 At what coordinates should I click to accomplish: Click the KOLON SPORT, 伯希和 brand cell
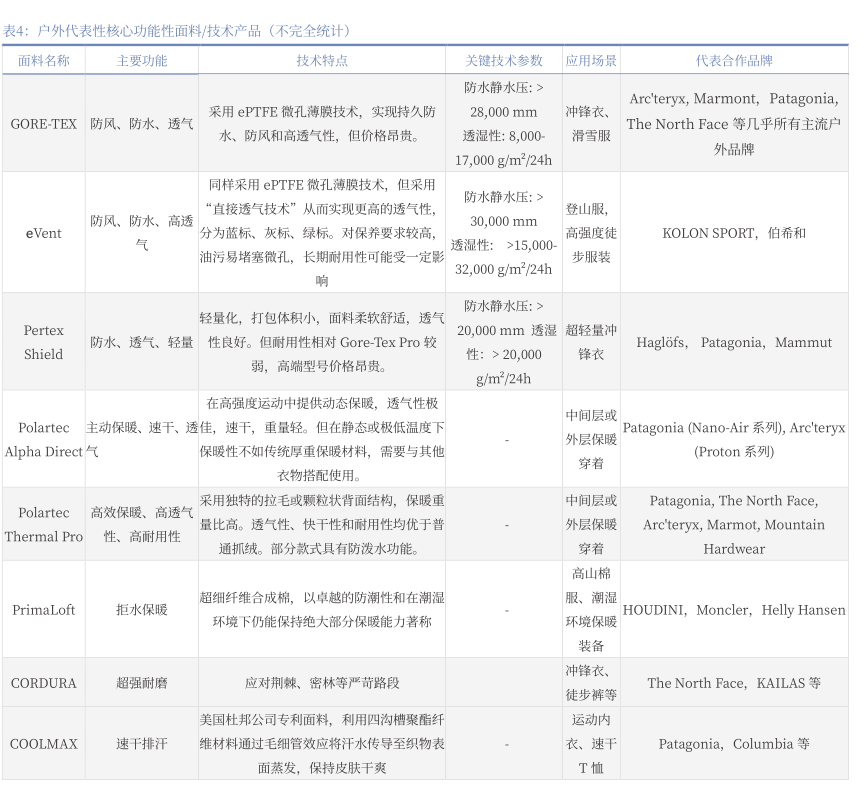point(734,233)
